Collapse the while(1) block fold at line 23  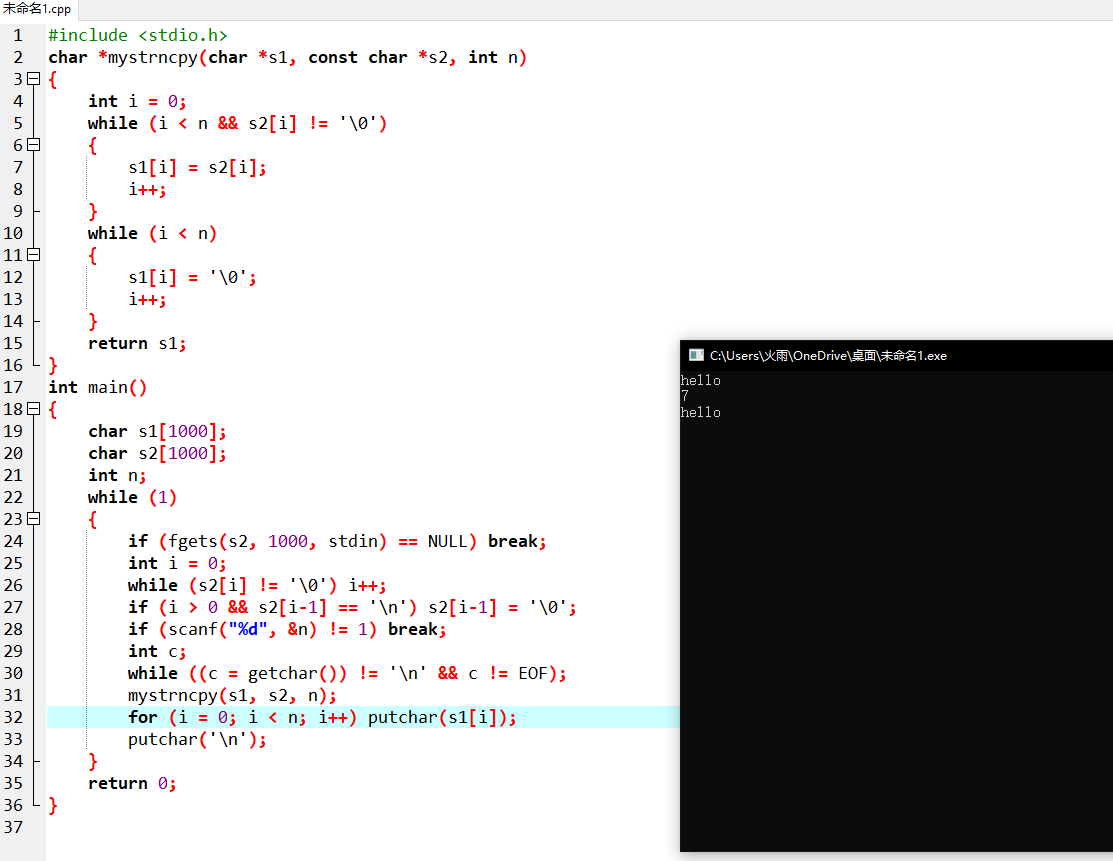(33, 519)
